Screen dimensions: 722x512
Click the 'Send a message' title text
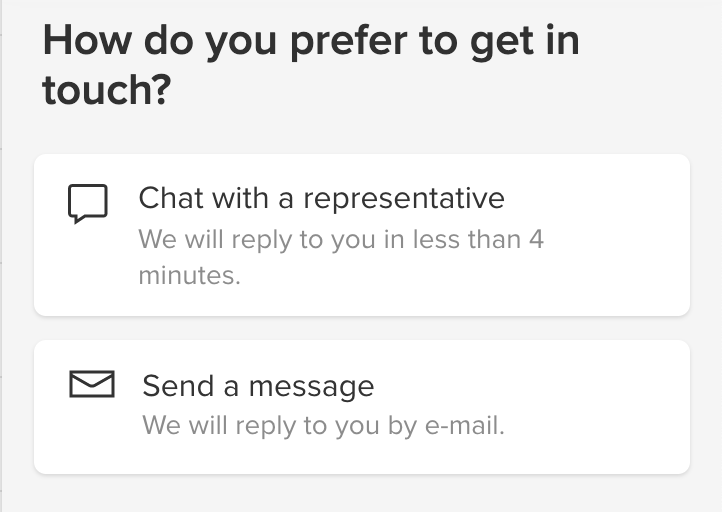point(258,386)
